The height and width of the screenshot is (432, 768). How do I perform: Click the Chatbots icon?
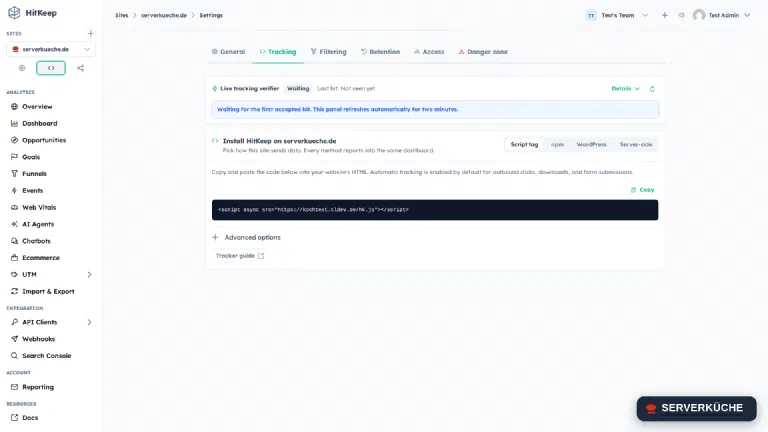coord(14,241)
